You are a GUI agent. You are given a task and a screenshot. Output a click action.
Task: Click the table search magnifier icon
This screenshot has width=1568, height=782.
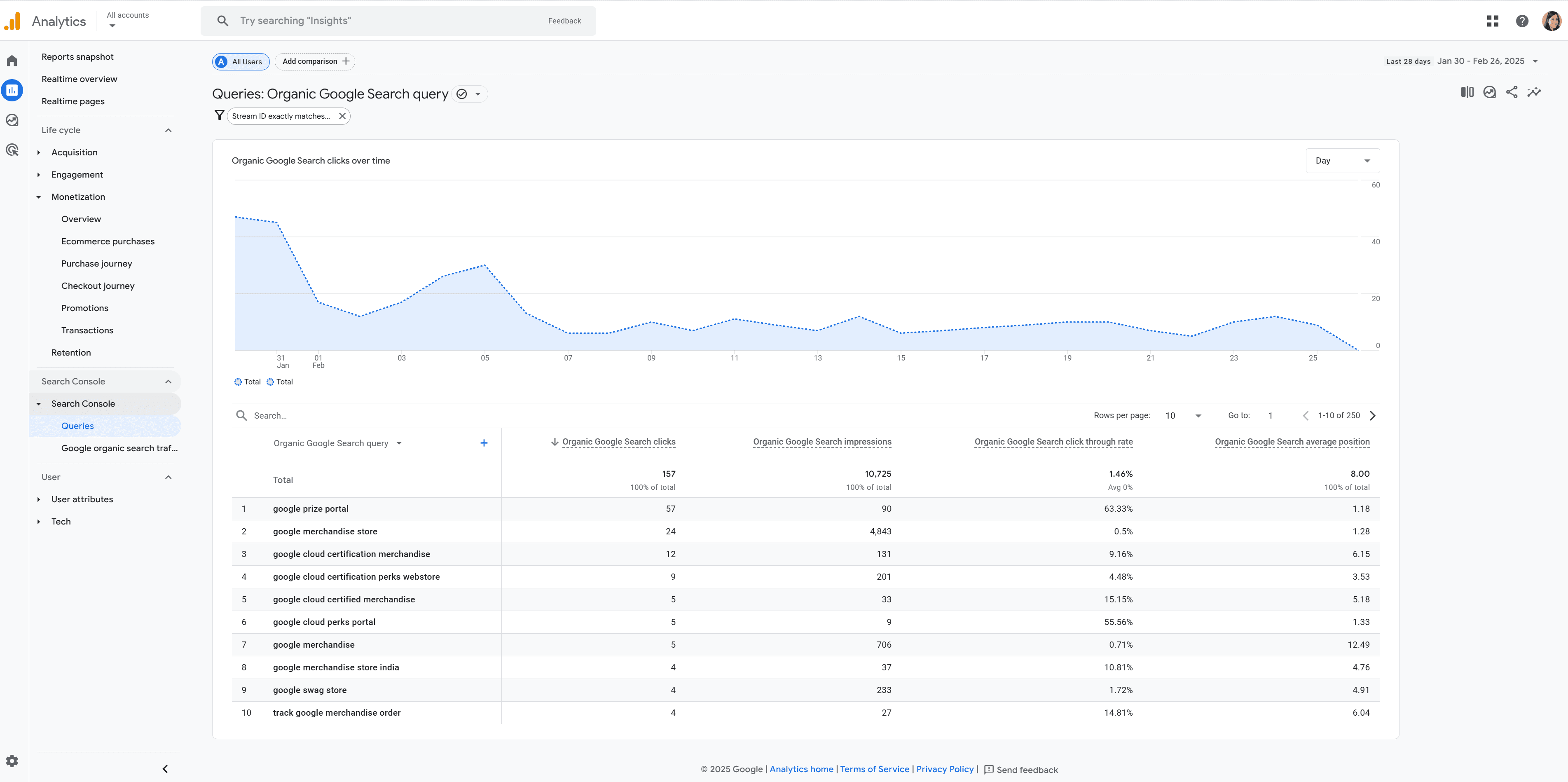point(242,416)
